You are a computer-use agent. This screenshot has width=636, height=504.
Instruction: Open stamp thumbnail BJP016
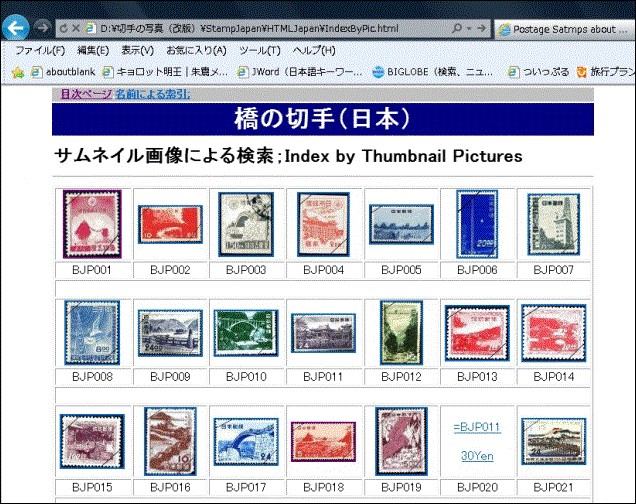[170, 441]
